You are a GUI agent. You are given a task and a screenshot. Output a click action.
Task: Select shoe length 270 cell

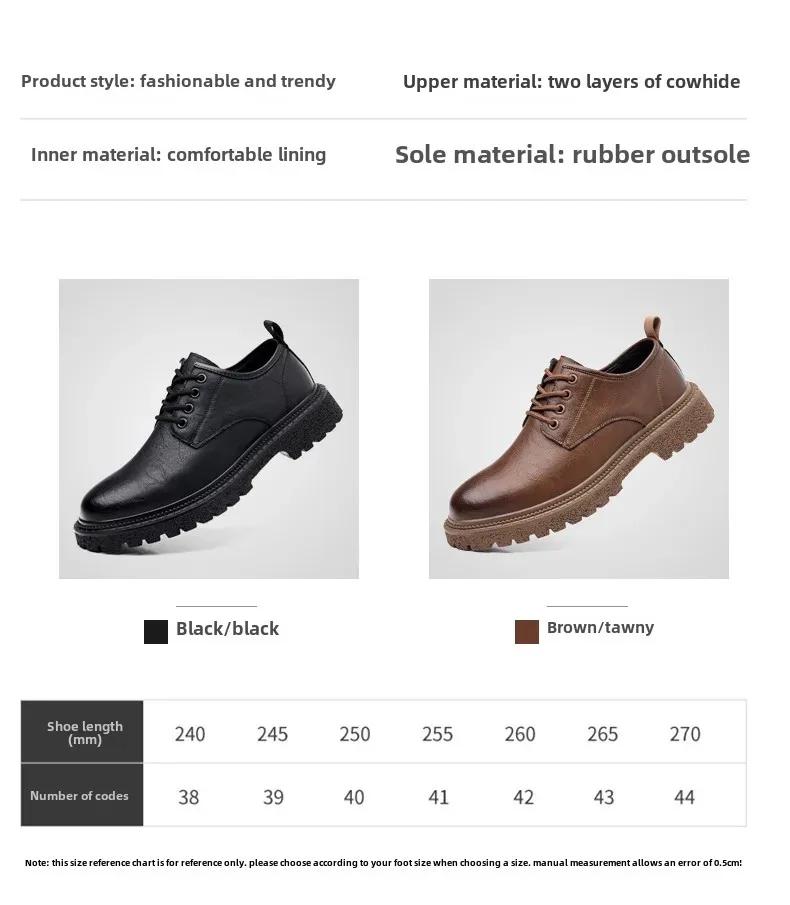[685, 734]
